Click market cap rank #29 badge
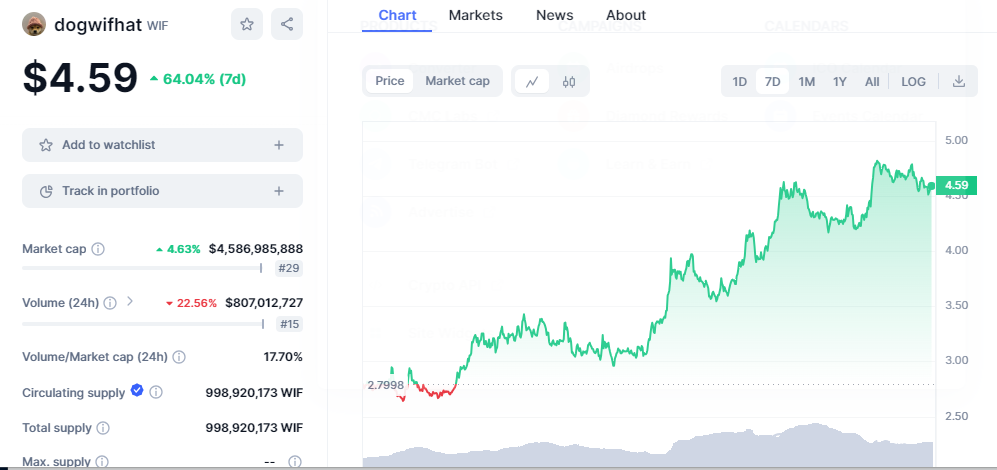Image resolution: width=997 pixels, height=470 pixels. pyautogui.click(x=289, y=268)
